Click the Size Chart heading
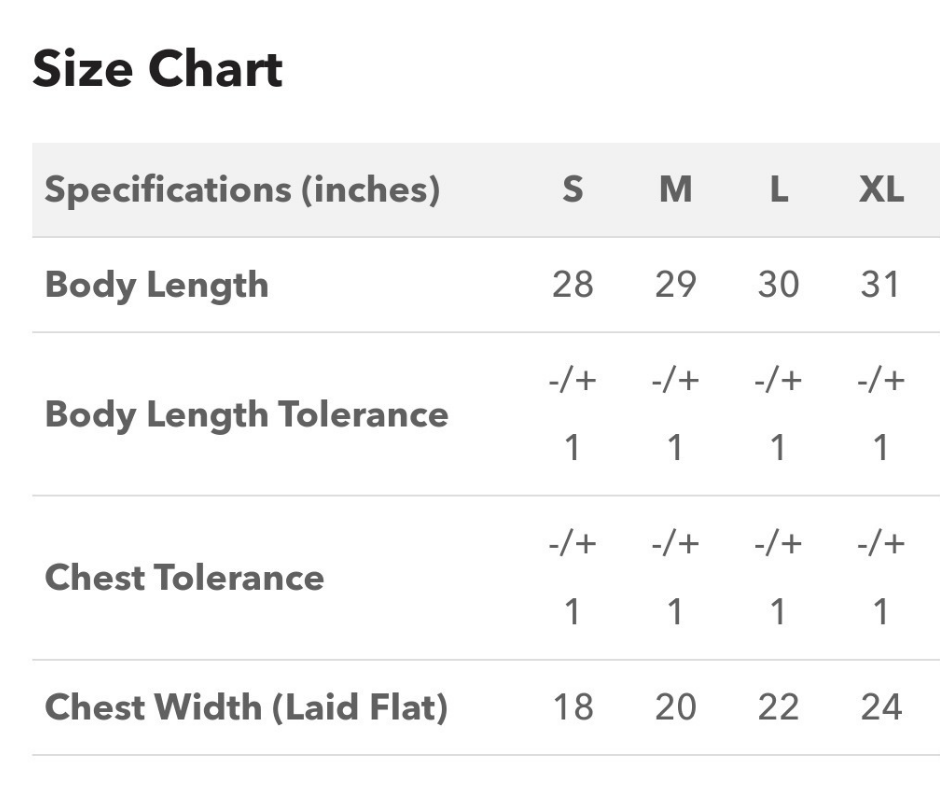Screen dimensions: 940x788 (x=157, y=72)
